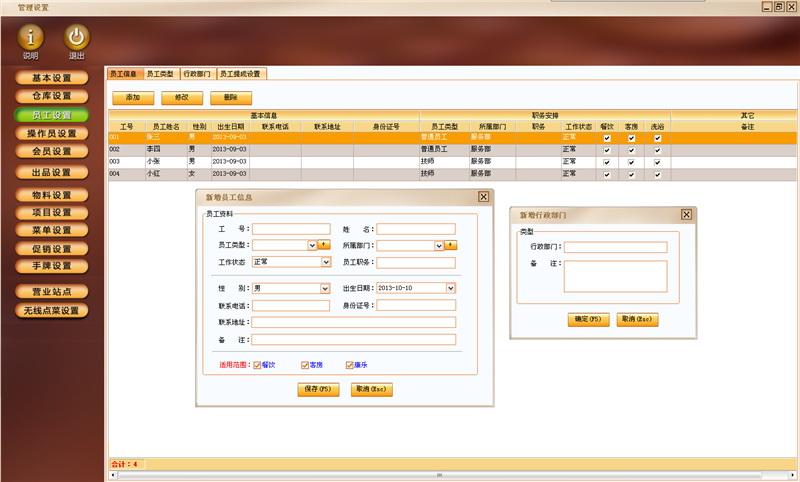The height and width of the screenshot is (482, 800).
Task: Toggle the 康乐 checkbox in 适用范围
Action: [x=349, y=365]
